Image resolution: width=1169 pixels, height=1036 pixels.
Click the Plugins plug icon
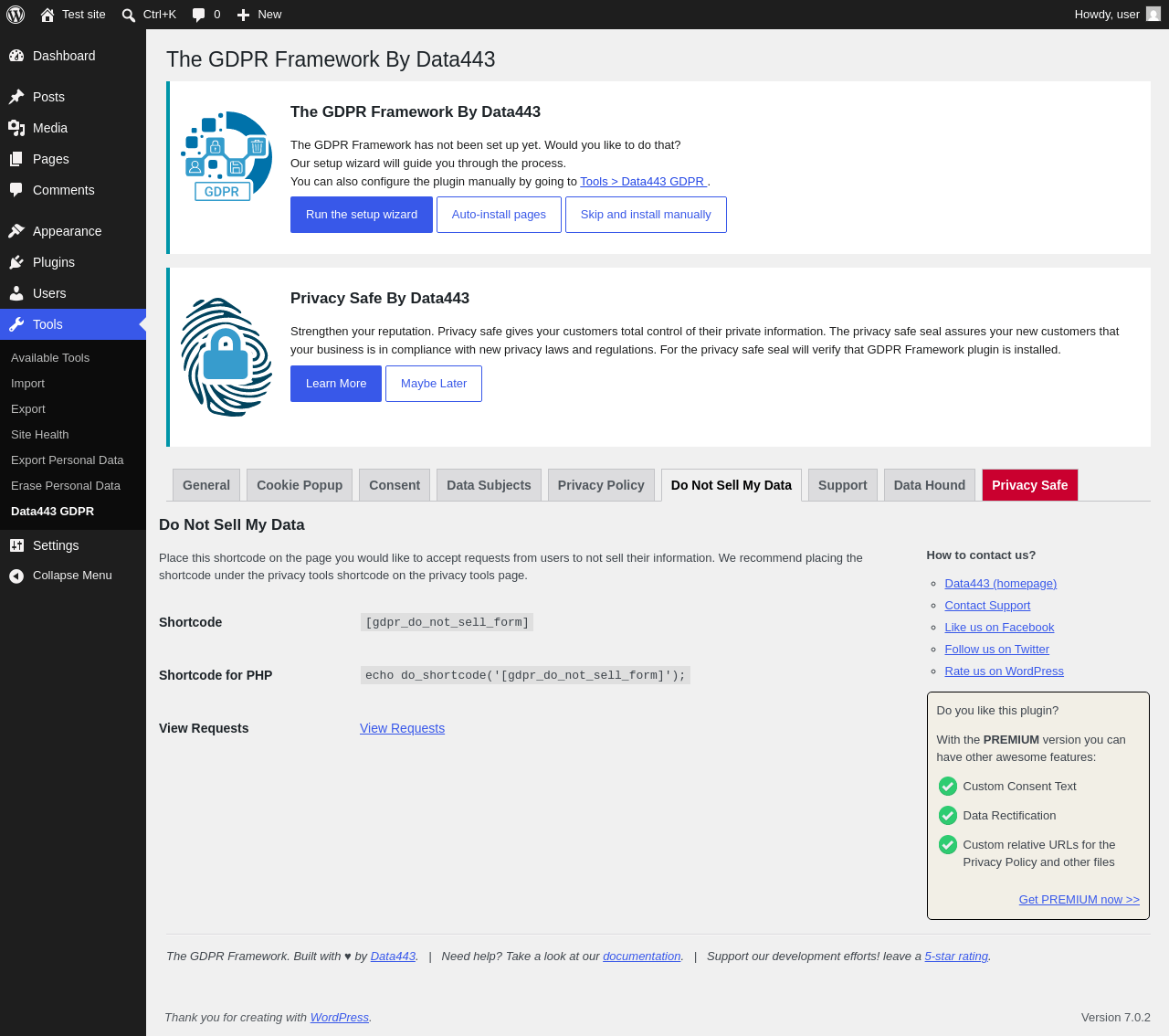16,262
